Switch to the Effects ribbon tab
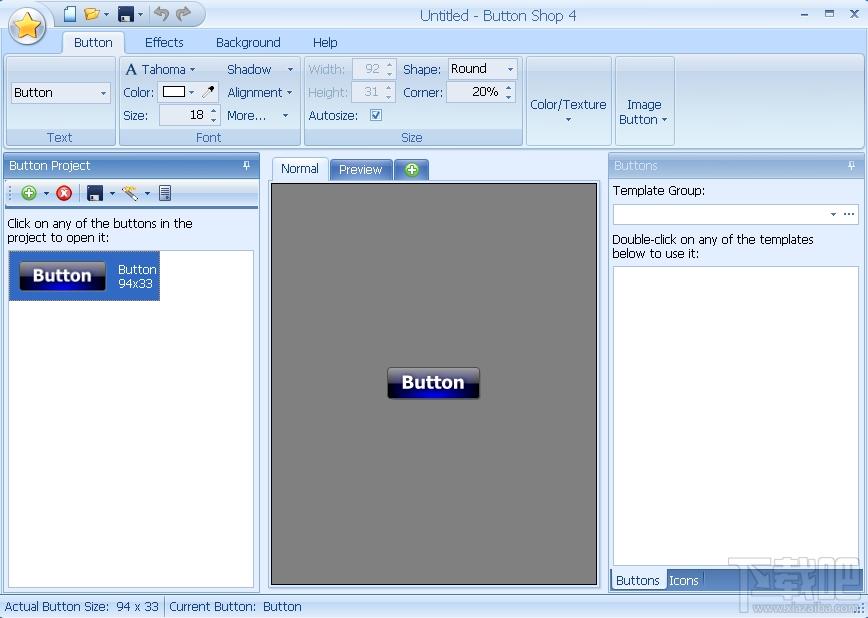Image resolution: width=868 pixels, height=618 pixels. (x=164, y=42)
